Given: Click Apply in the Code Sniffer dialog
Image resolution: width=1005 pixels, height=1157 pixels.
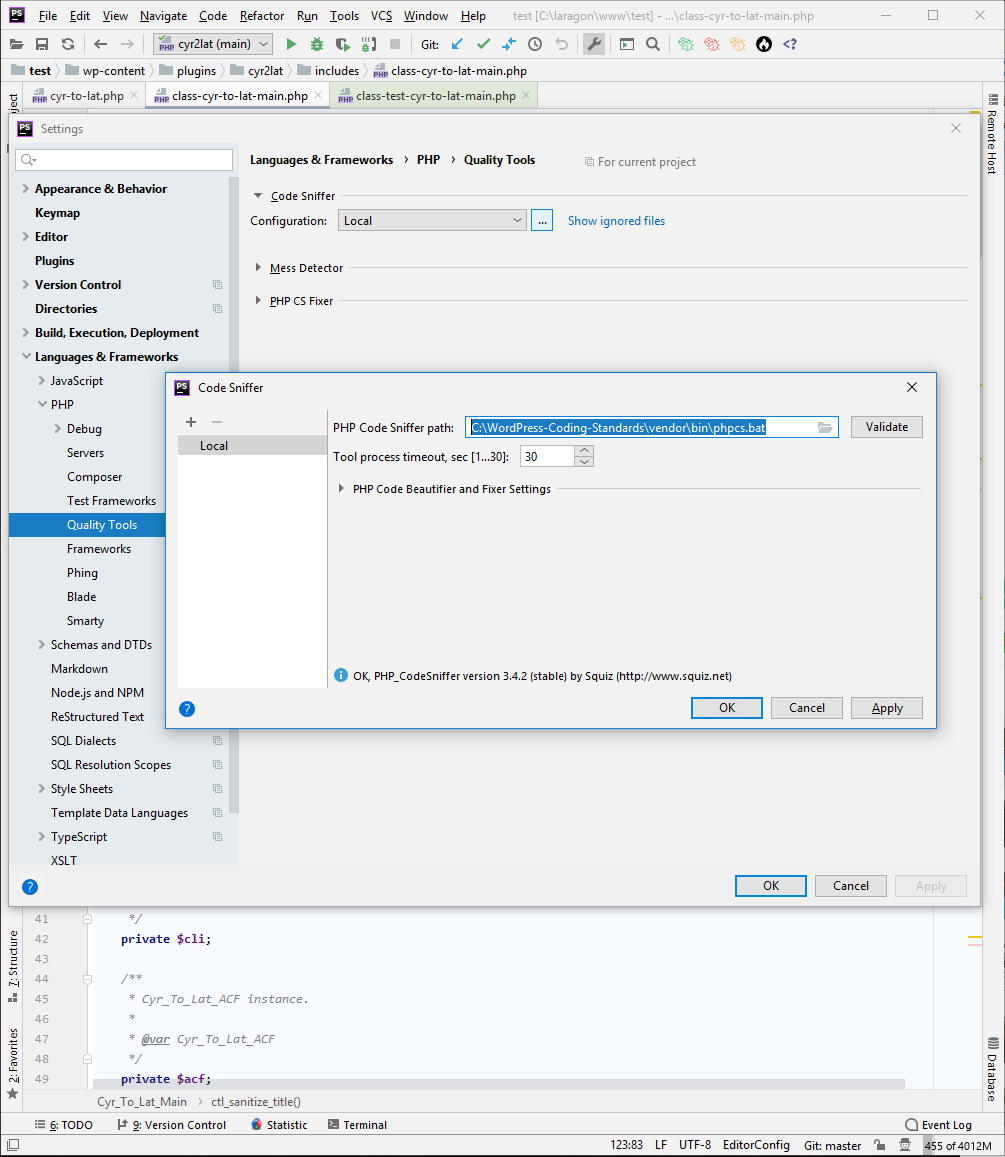Looking at the screenshot, I should tap(887, 708).
